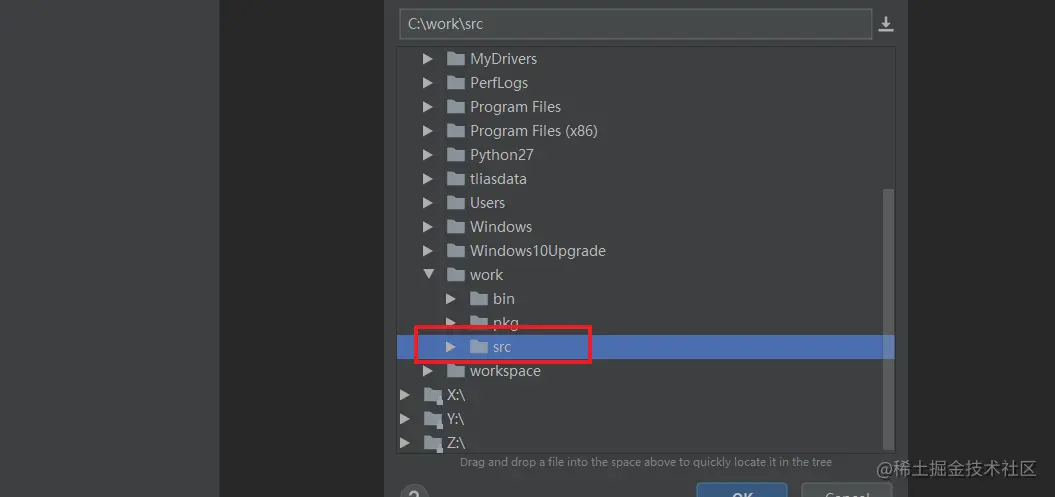The width and height of the screenshot is (1055, 497).
Task: Expand the Program Files folder arrow
Action: coord(427,107)
